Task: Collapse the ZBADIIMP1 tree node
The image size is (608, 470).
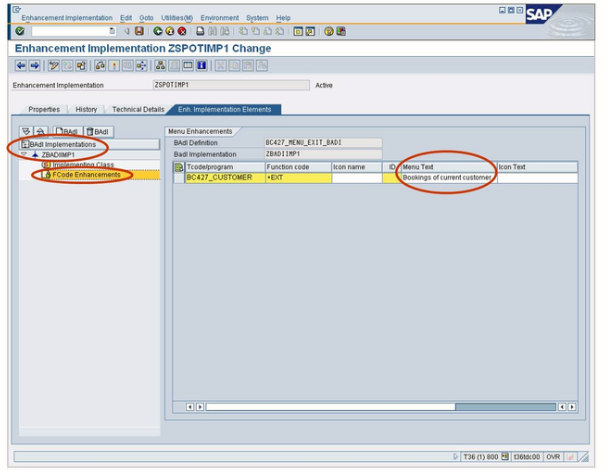Action: pos(24,155)
